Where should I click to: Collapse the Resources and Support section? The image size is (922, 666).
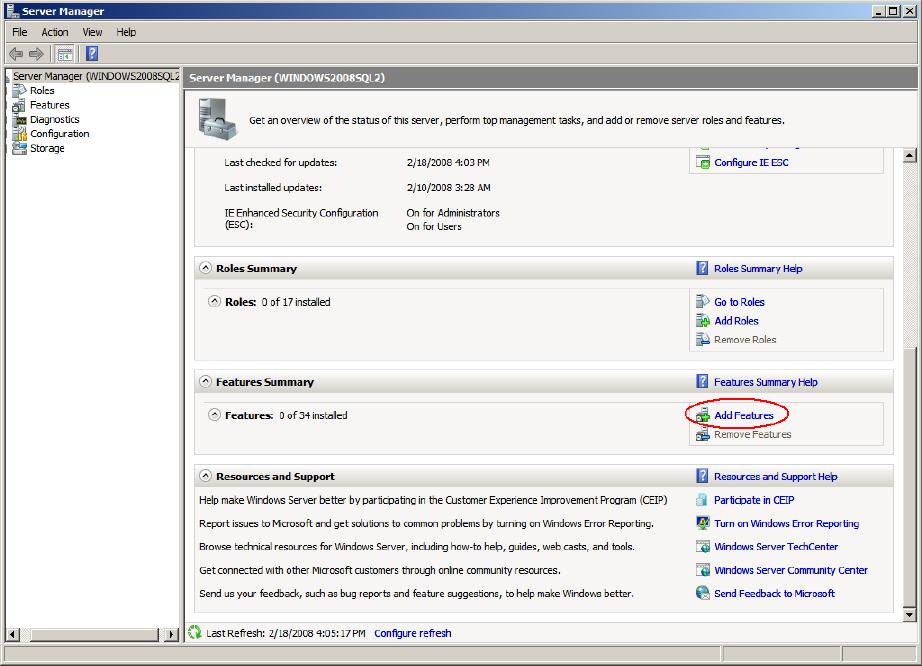click(205, 476)
